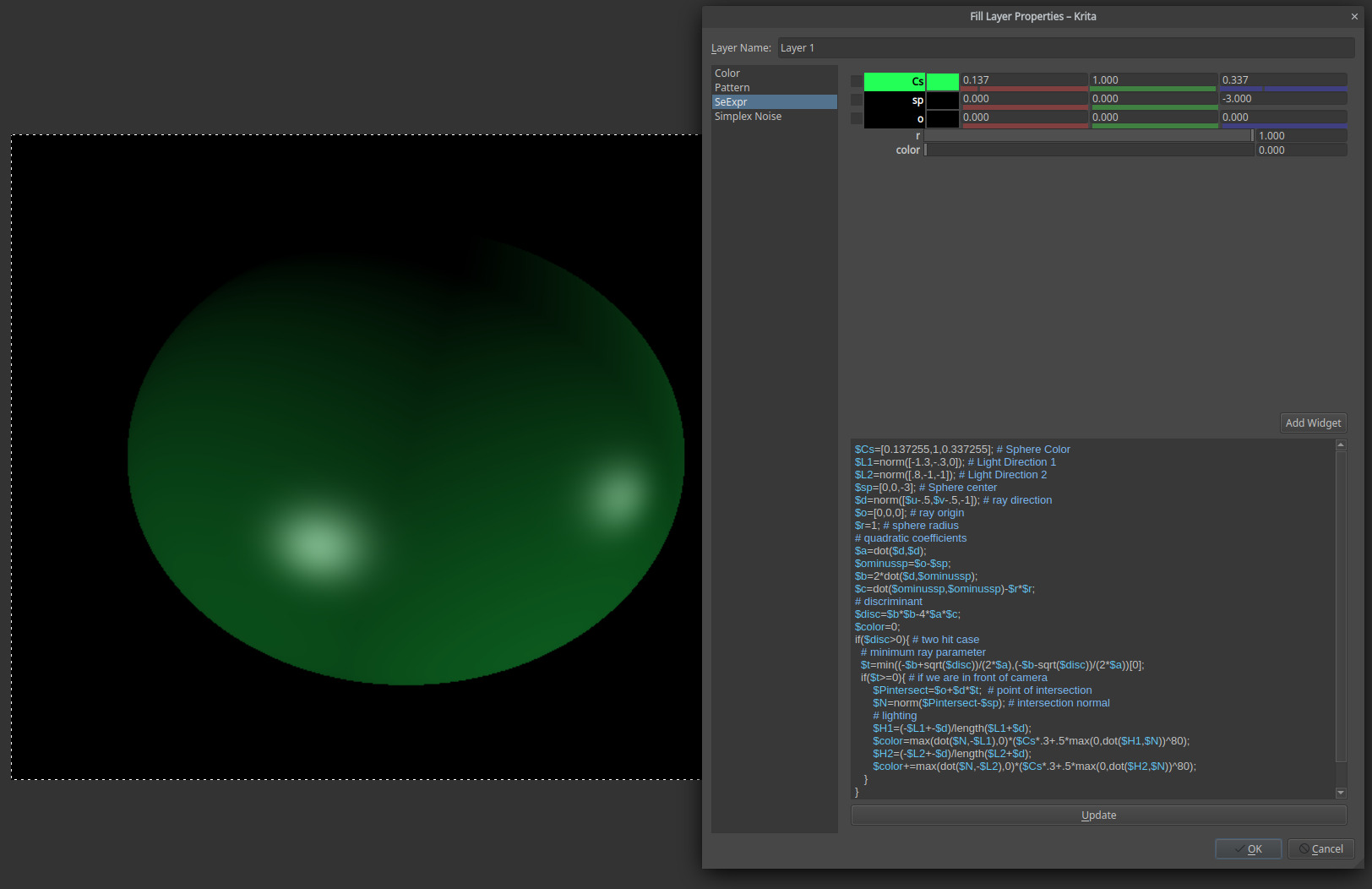Toggle the checkbox beside the Cs variable

click(x=857, y=82)
